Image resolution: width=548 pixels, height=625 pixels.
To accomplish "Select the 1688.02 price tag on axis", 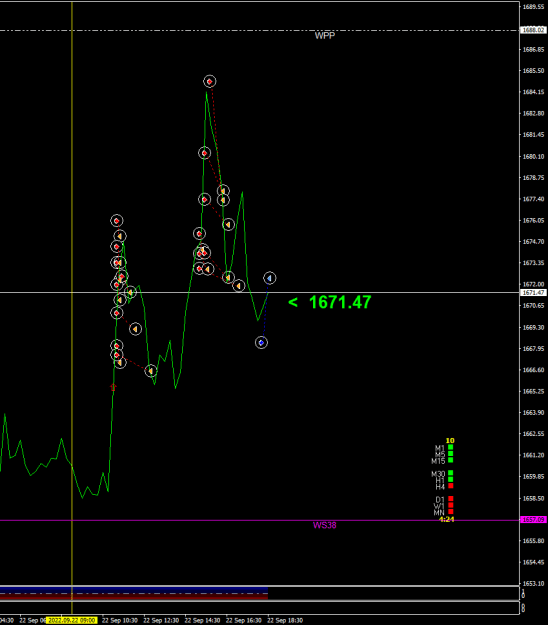I will 533,30.
